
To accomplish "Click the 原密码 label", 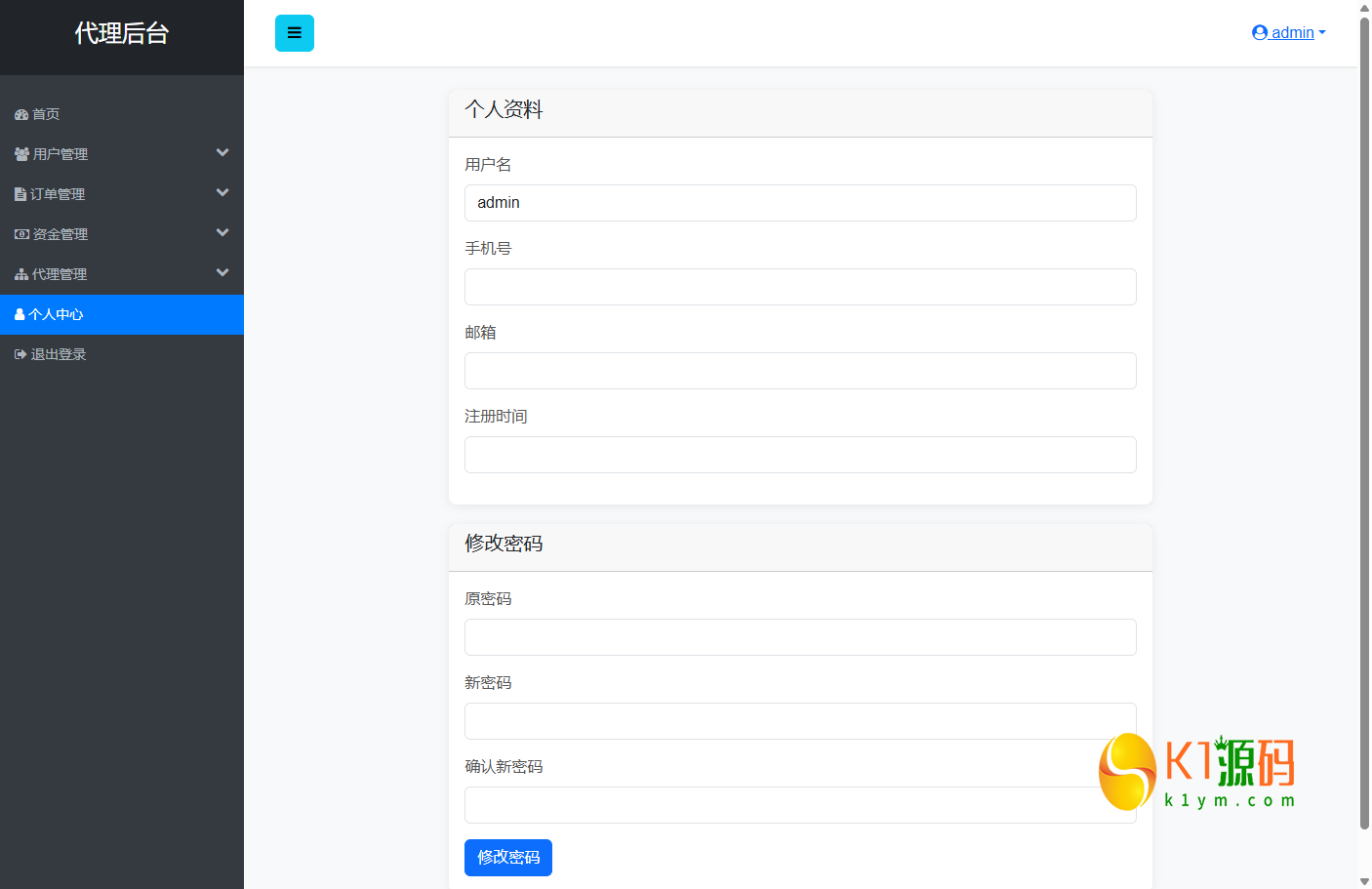I will [488, 599].
